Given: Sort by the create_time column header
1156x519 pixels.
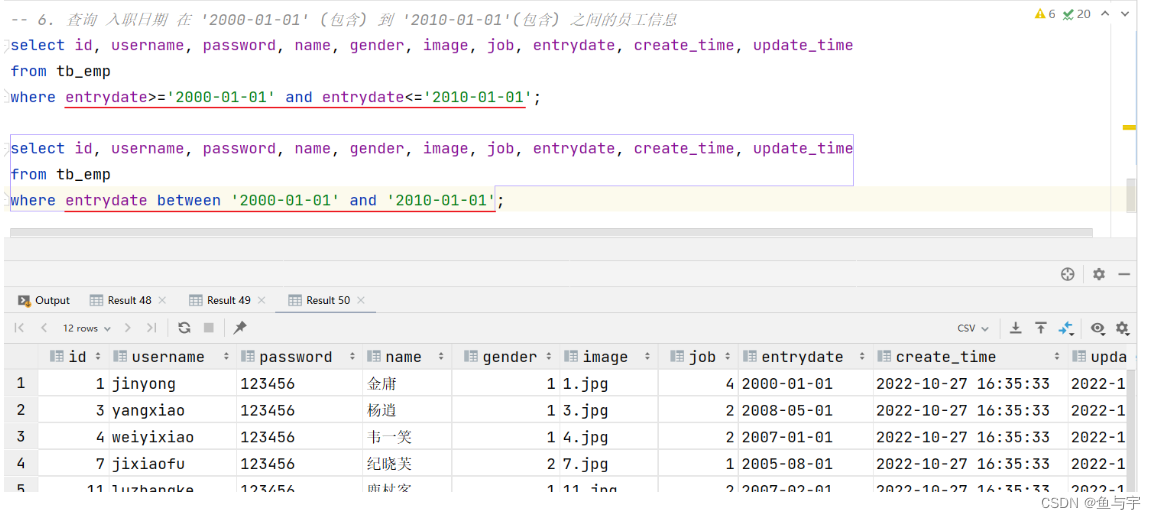Looking at the screenshot, I should [x=971, y=357].
